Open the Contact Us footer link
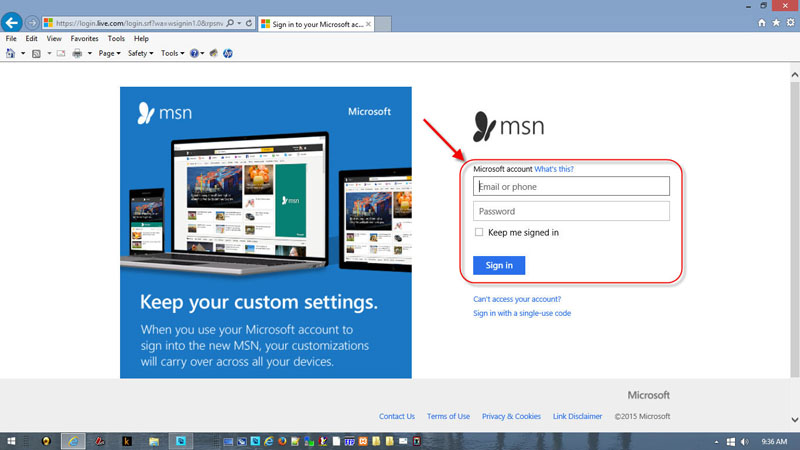Screen dimensions: 800x450 (x=396, y=416)
